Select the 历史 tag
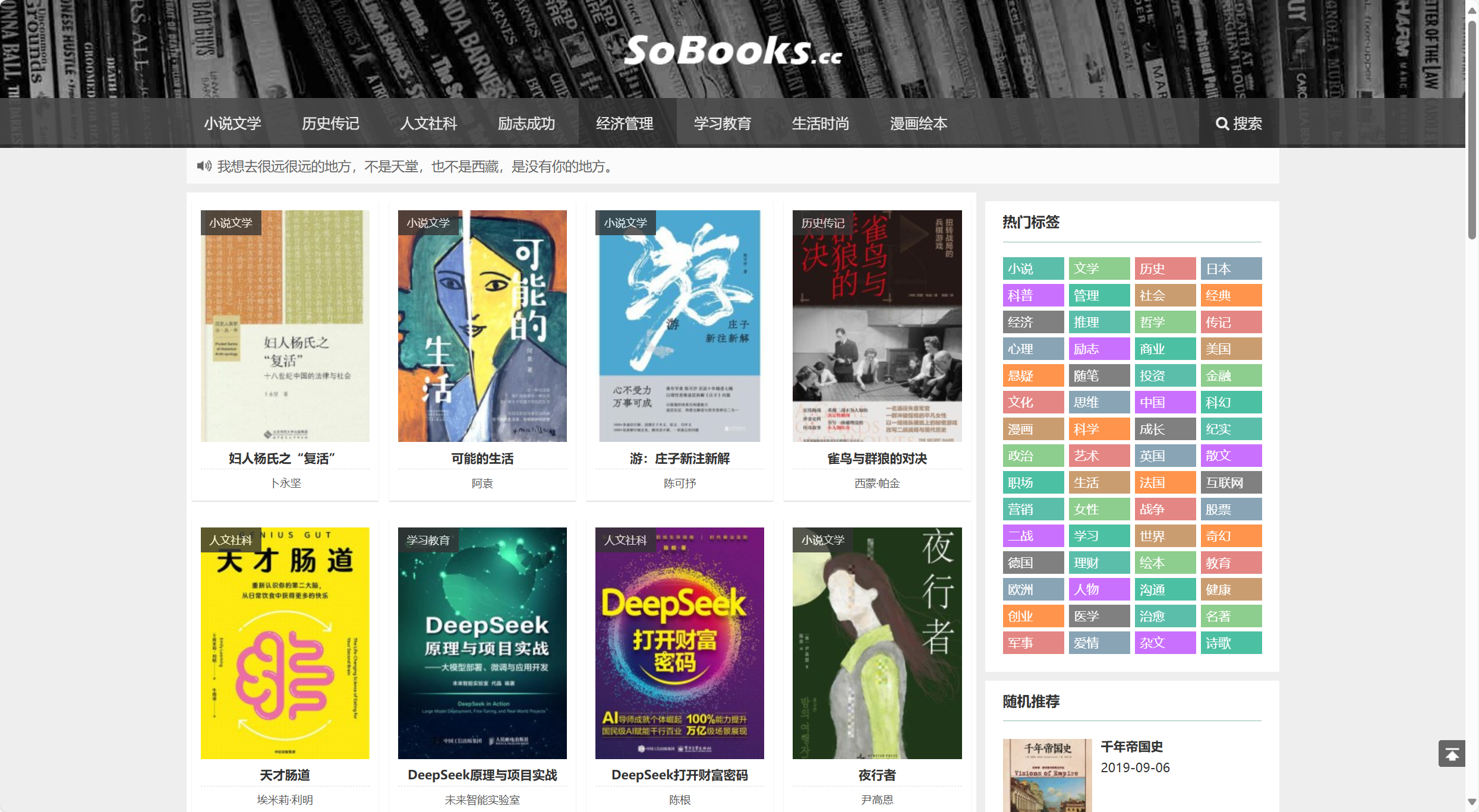The height and width of the screenshot is (812, 1479). [1165, 268]
